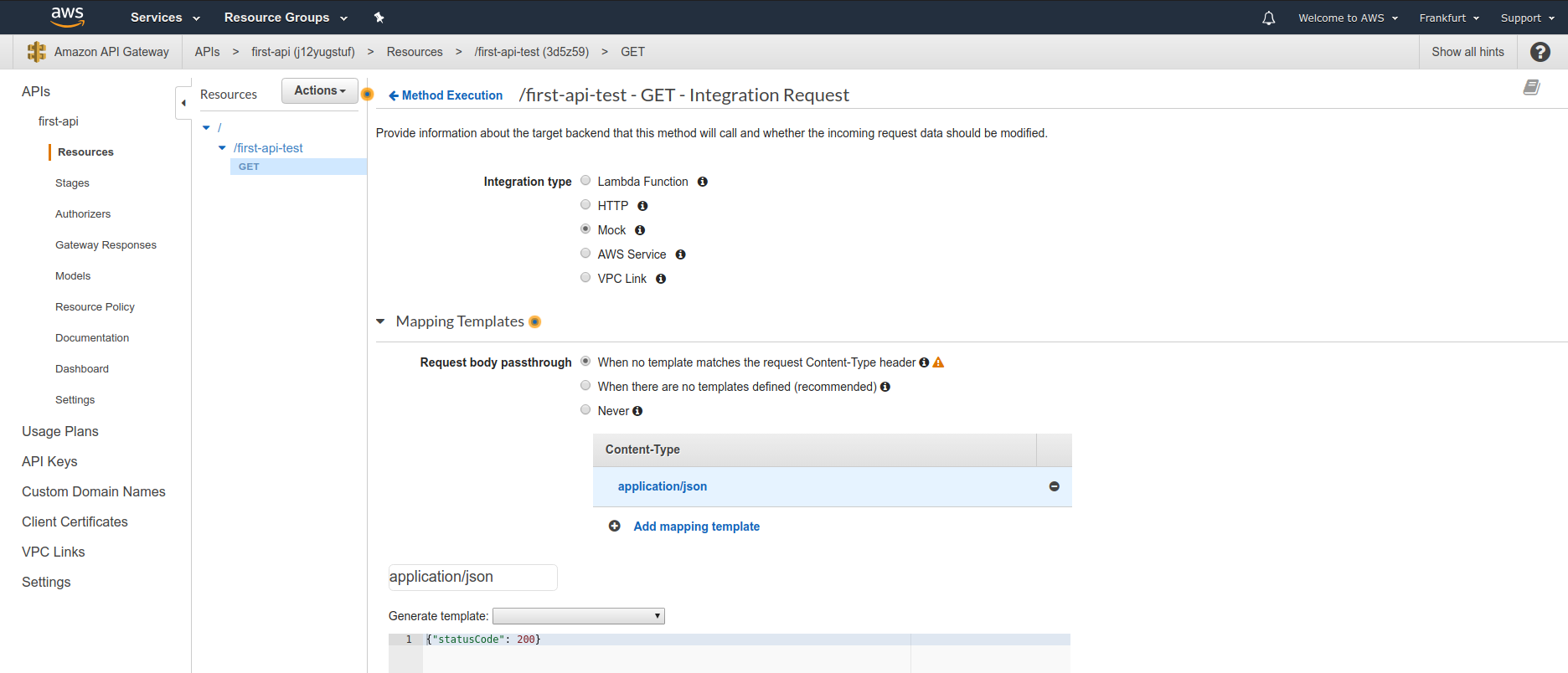Open the Services dropdown menu
1568x673 pixels.
coord(165,18)
